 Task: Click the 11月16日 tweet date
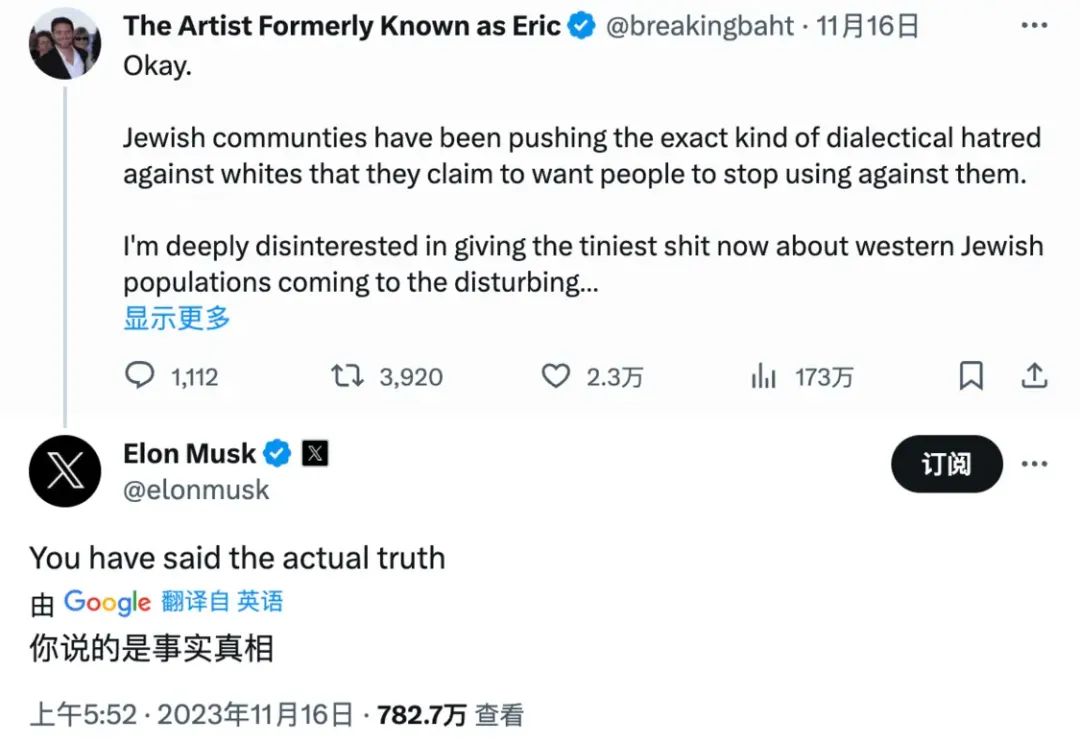coord(867,27)
